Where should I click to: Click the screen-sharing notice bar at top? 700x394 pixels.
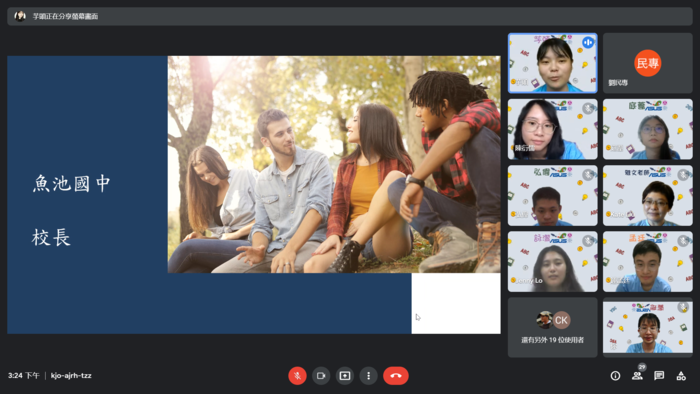(x=350, y=16)
